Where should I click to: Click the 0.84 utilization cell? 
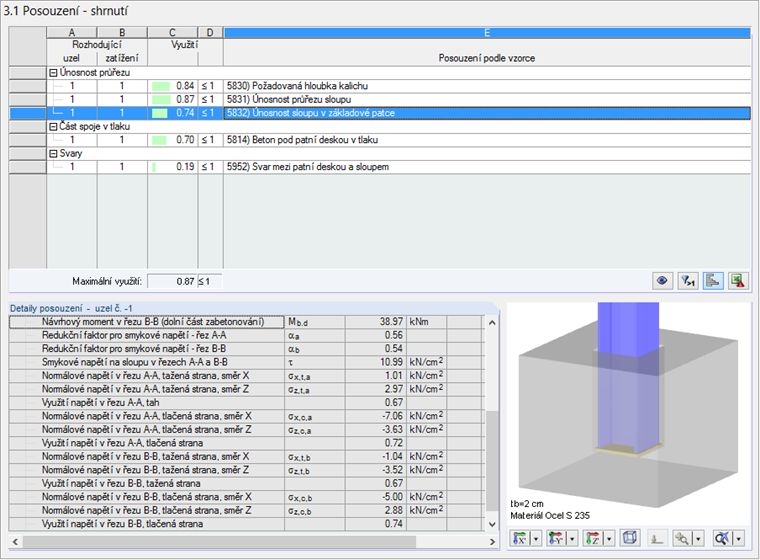(173, 86)
